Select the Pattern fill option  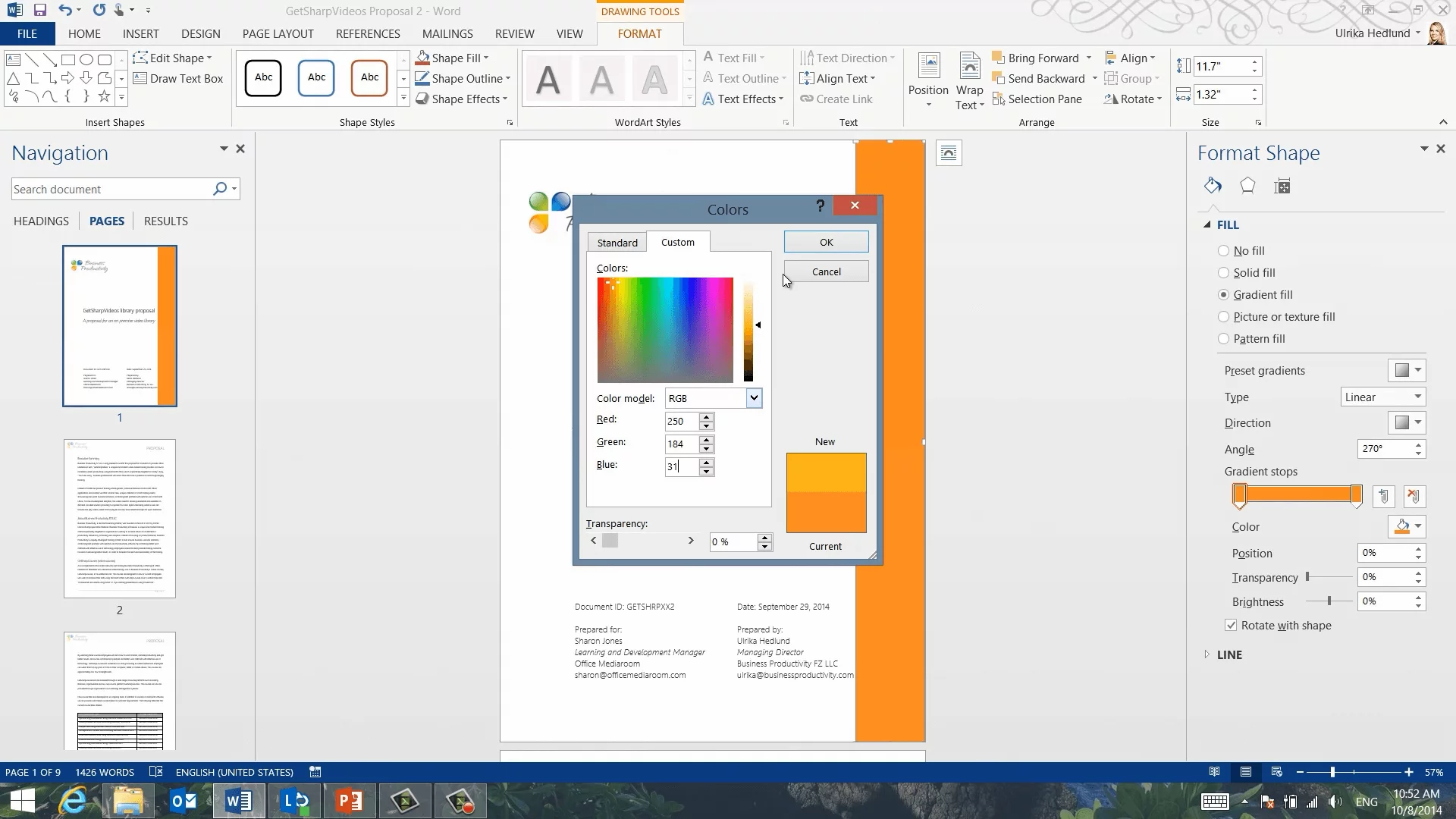[x=1223, y=338]
